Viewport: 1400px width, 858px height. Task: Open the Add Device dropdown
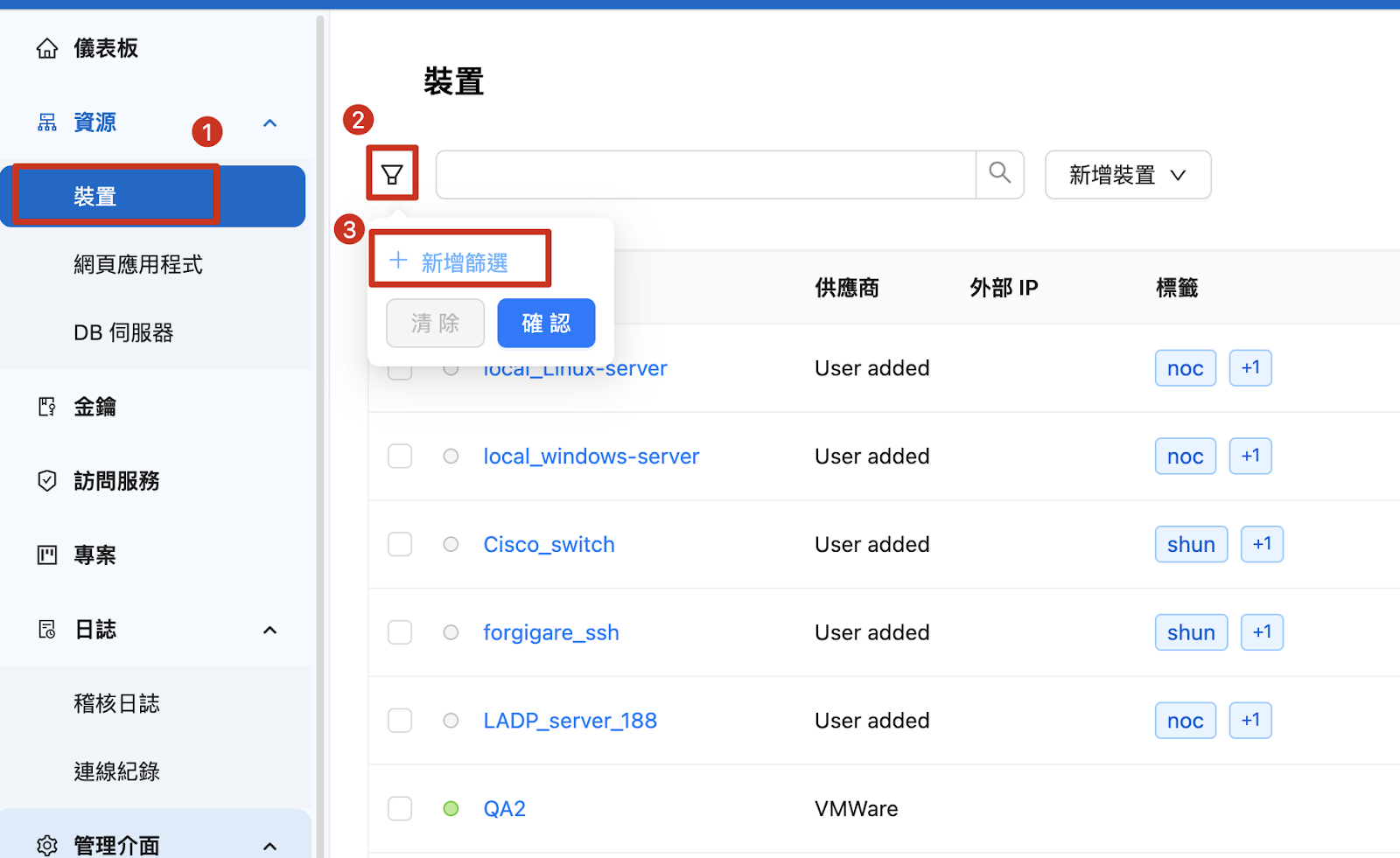pyautogui.click(x=1127, y=175)
